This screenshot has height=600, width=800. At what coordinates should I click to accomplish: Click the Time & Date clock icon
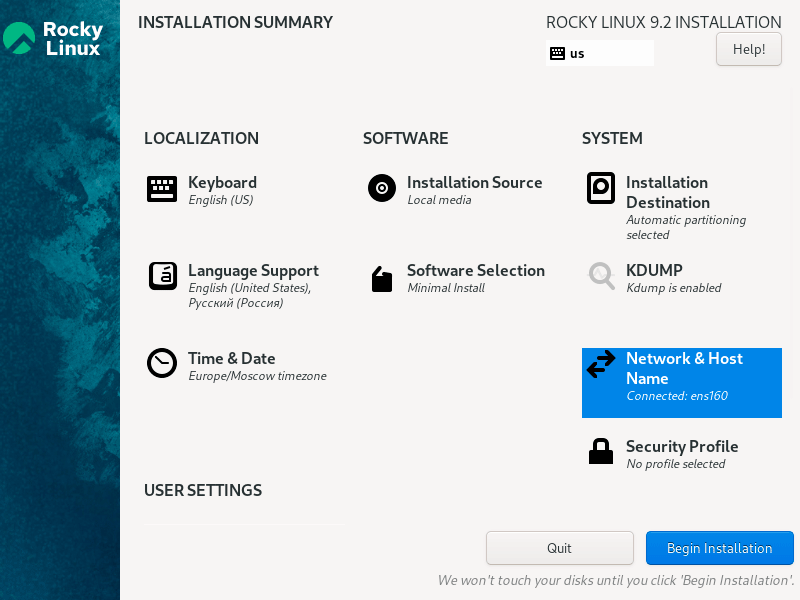(x=162, y=363)
